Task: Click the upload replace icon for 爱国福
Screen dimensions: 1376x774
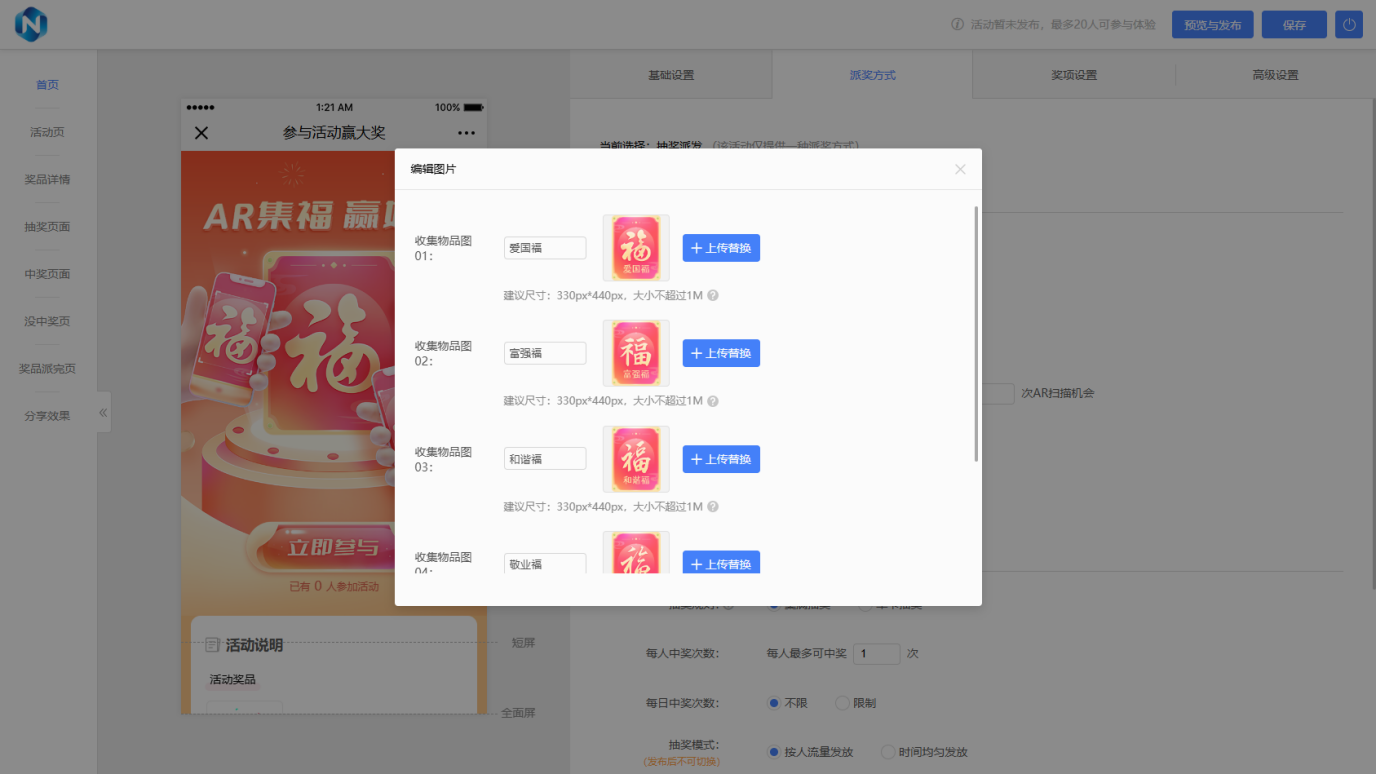Action: (x=721, y=247)
